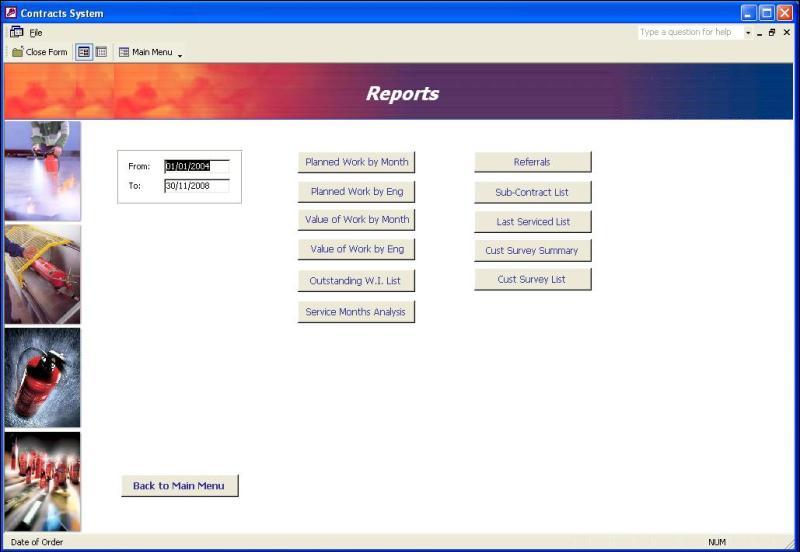Click Main Menu in the toolbar
800x552 pixels.
(146, 52)
